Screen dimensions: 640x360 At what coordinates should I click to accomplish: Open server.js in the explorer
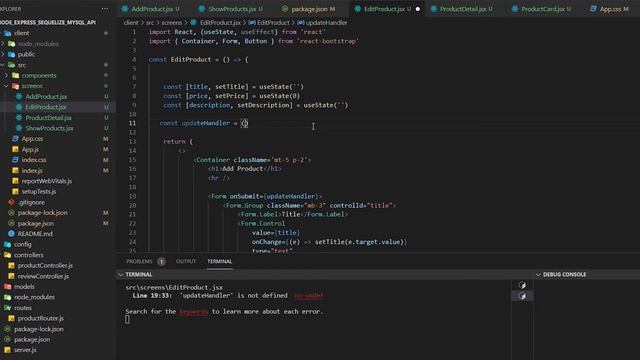coord(25,350)
